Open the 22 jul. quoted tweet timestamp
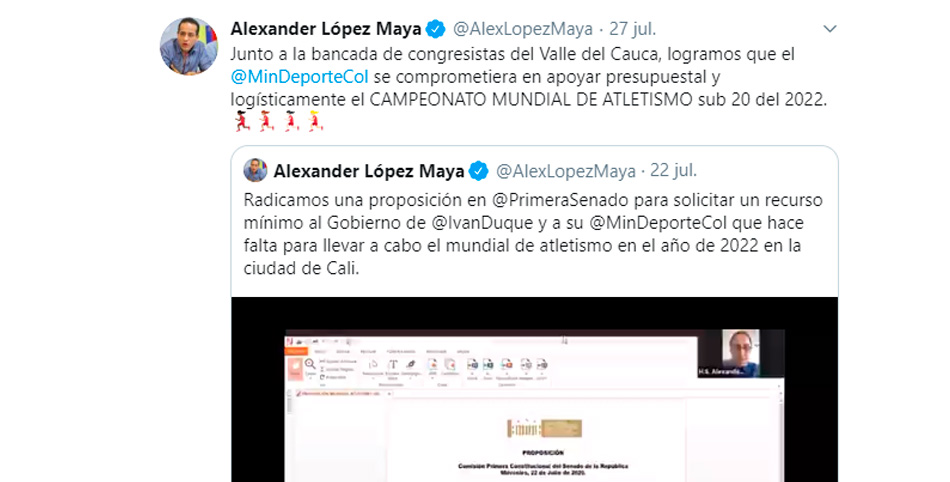This screenshot has height=482, width=950. 674,171
